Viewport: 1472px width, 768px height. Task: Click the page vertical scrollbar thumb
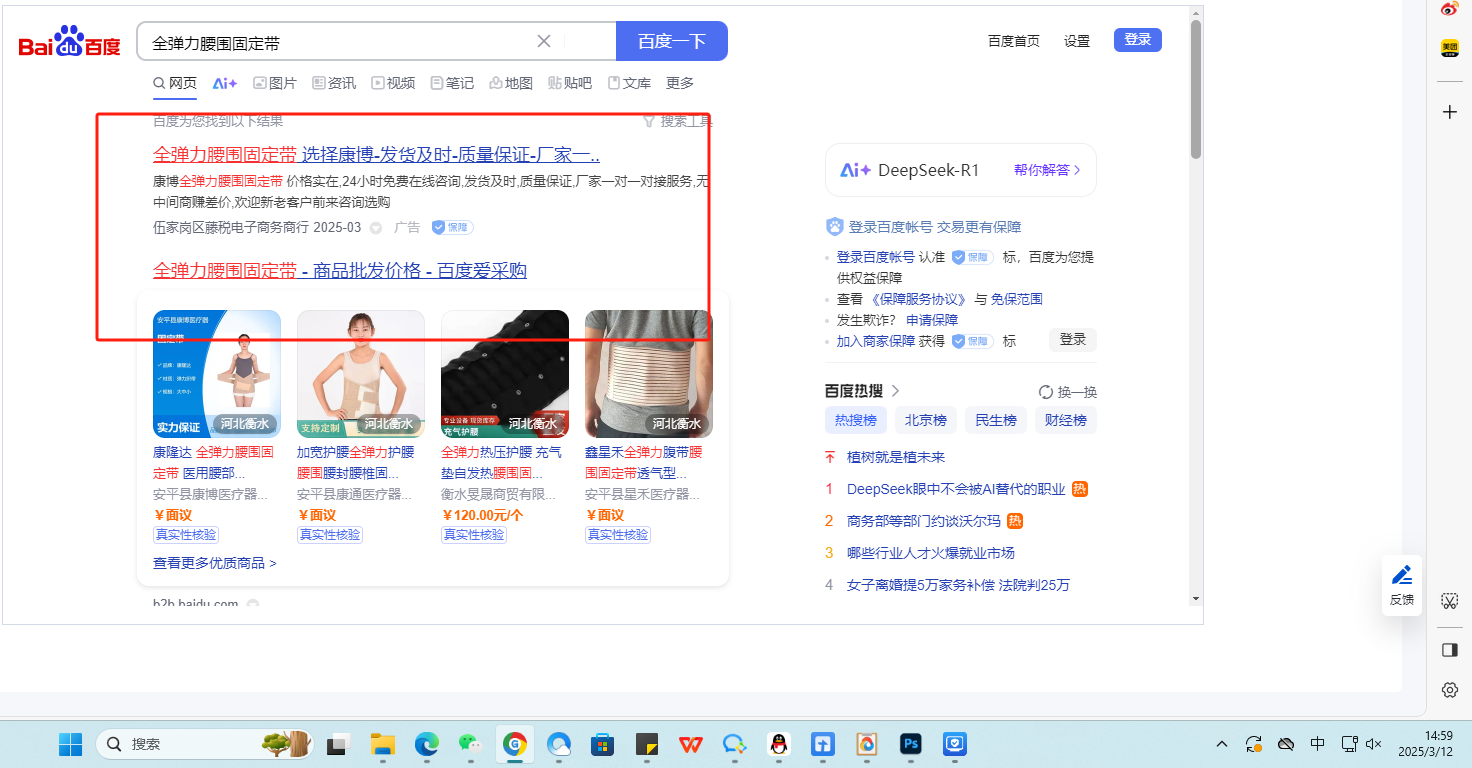coord(1195,90)
